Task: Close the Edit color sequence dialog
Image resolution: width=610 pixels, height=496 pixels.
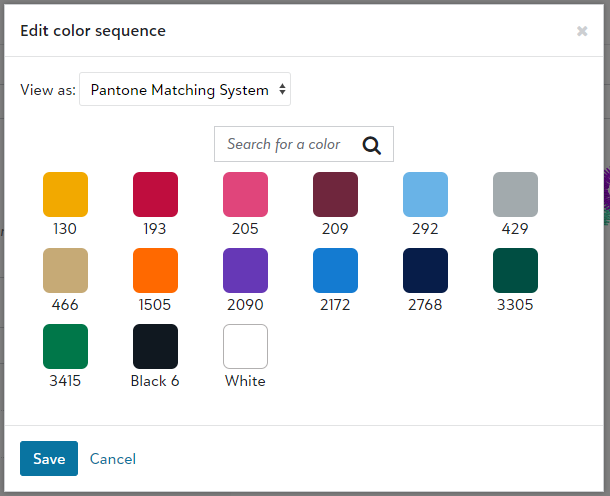Action: click(x=582, y=31)
